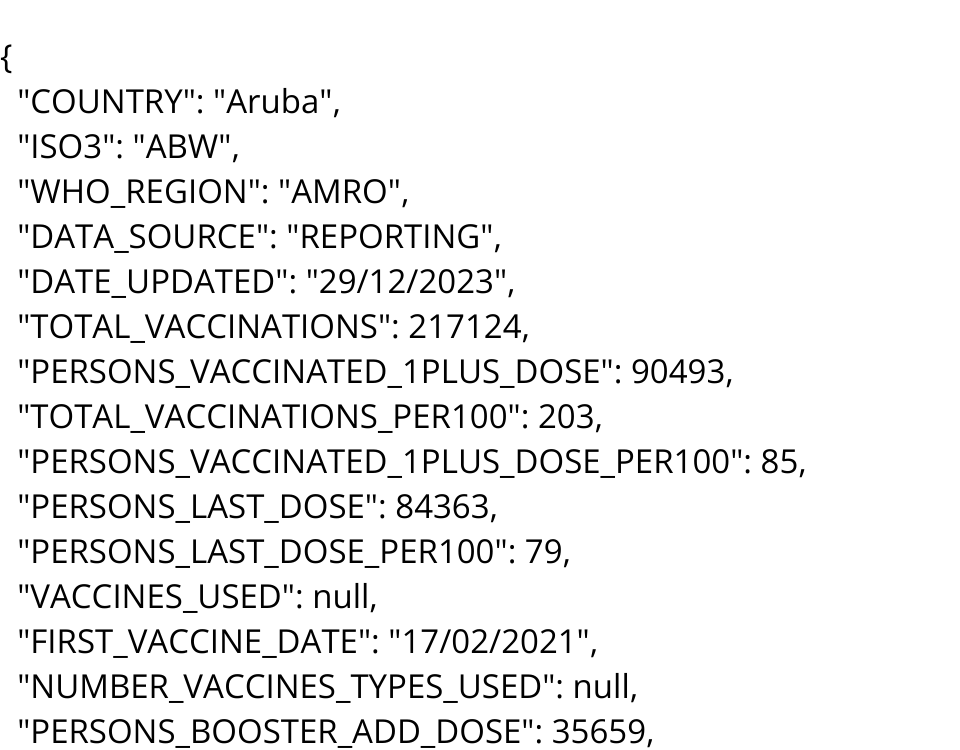Viewport: 960px width, 750px height.
Task: Click the "COUNTRY" key
Action: click(108, 102)
